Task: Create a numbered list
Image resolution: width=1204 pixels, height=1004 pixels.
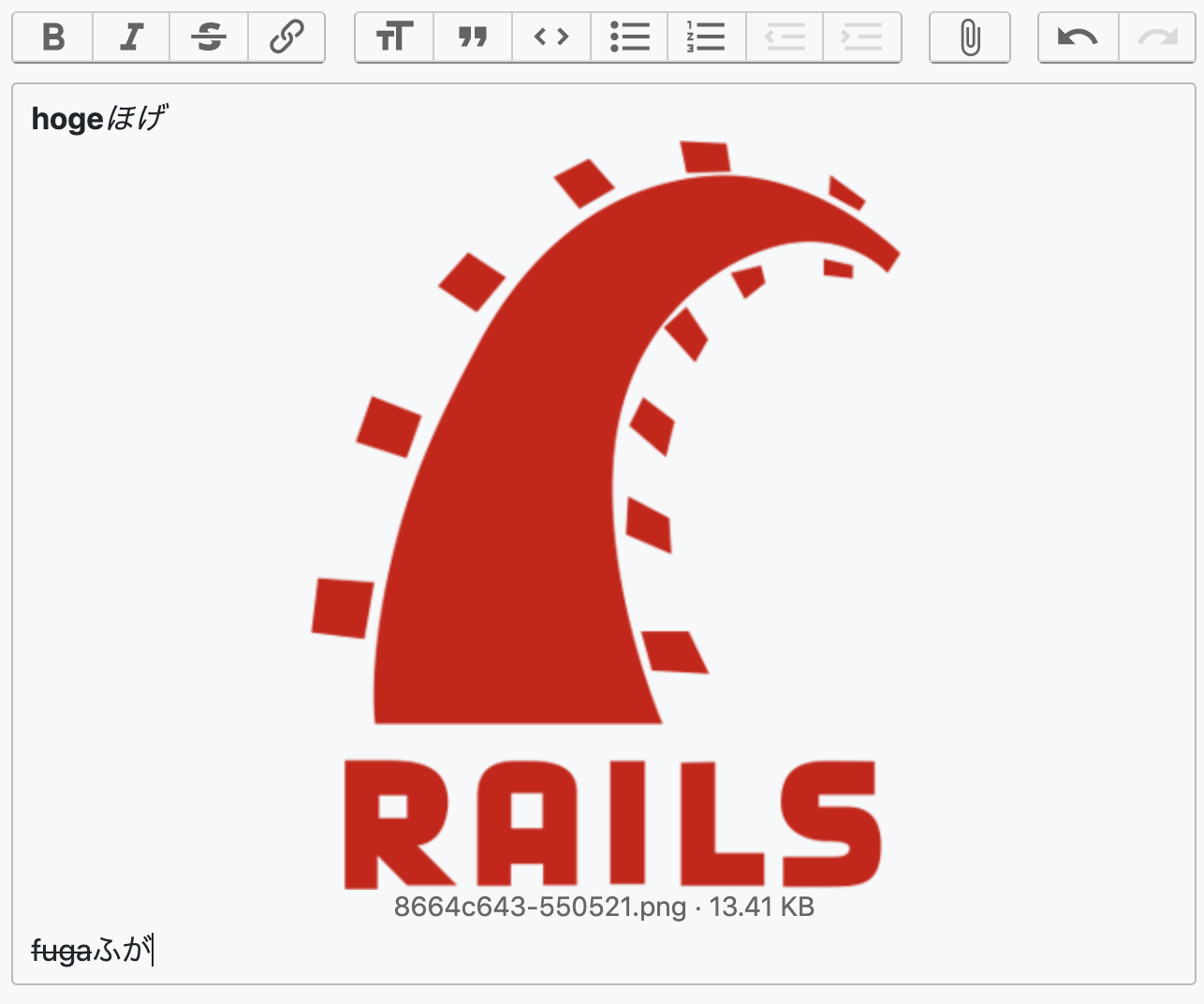Action: pyautogui.click(x=707, y=37)
